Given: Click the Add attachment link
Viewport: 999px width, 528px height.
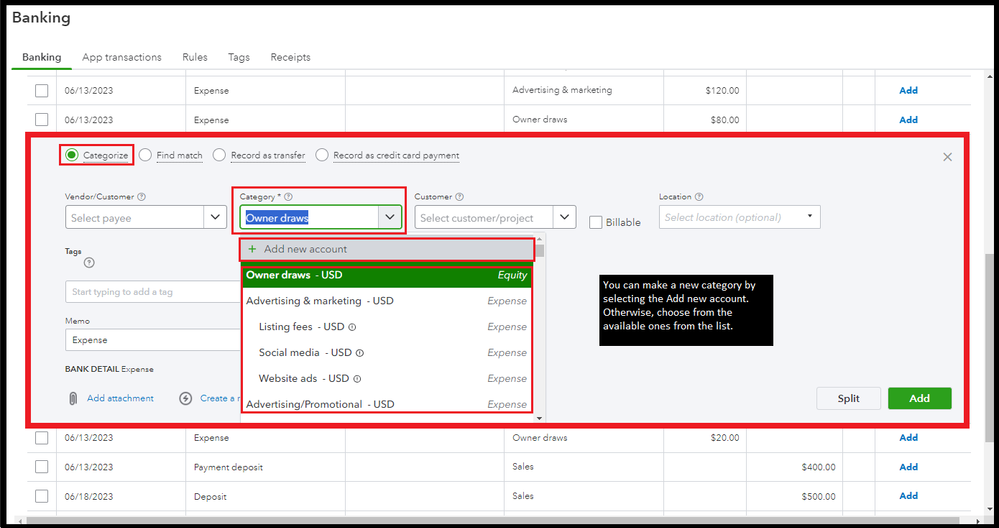Looking at the screenshot, I should [x=120, y=398].
